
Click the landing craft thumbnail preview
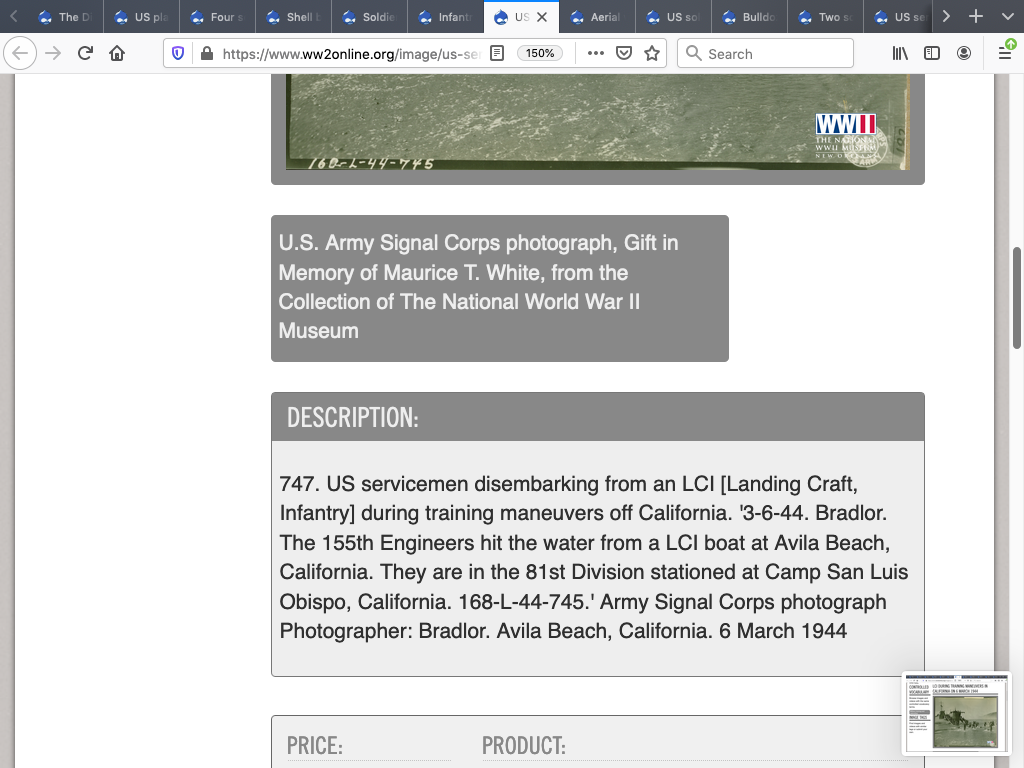pos(956,713)
